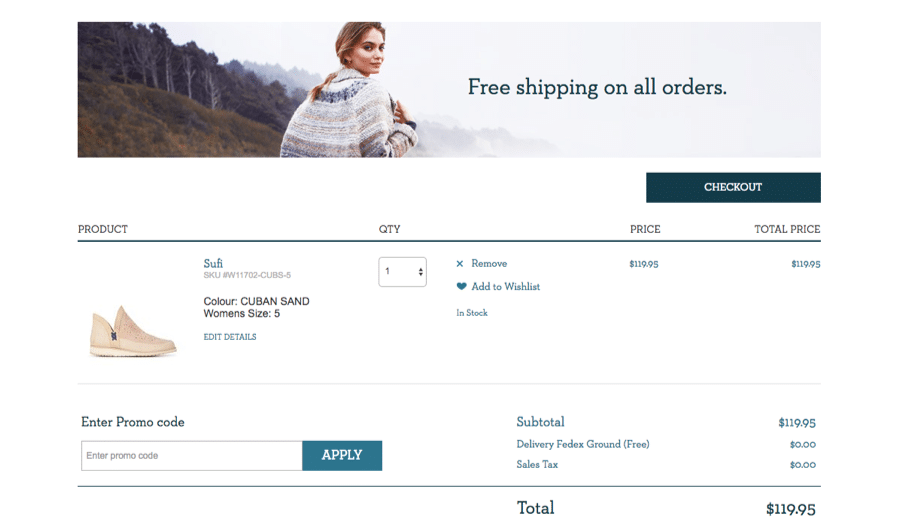This screenshot has width=900, height=528.
Task: Click the TOTAL PRICE column header
Action: click(x=787, y=229)
